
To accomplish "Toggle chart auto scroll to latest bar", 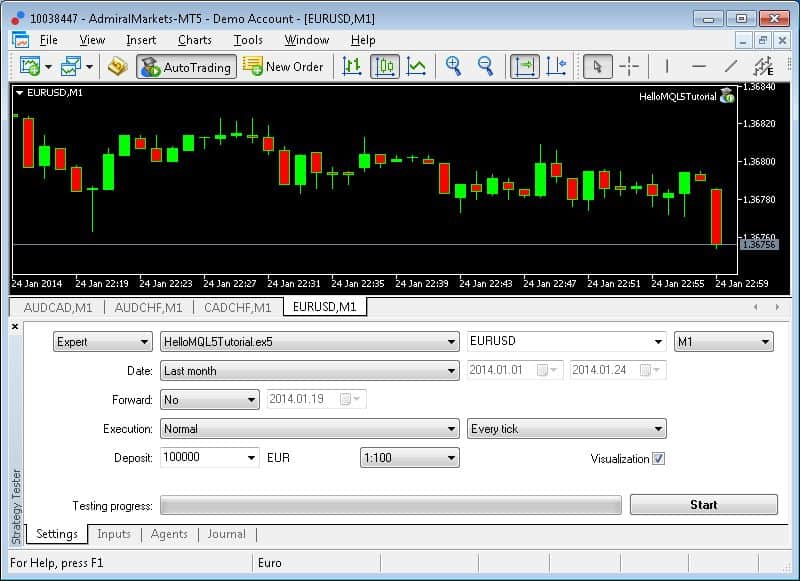I will [x=525, y=66].
